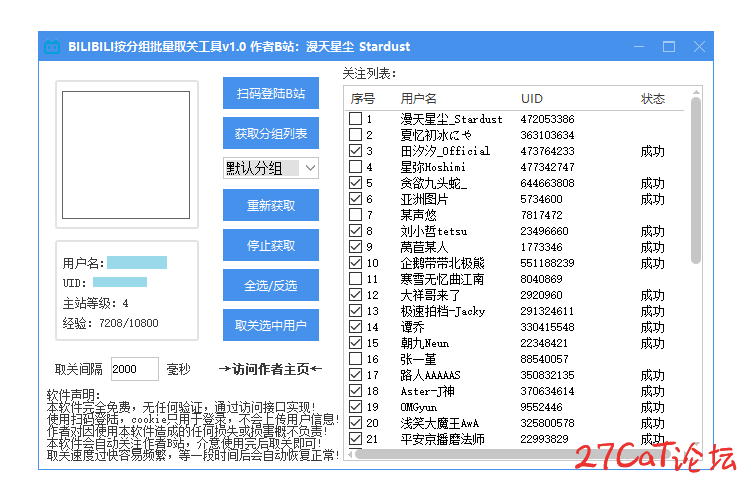Maximize the unfollow tool window
752x498 pixels.
click(669, 47)
